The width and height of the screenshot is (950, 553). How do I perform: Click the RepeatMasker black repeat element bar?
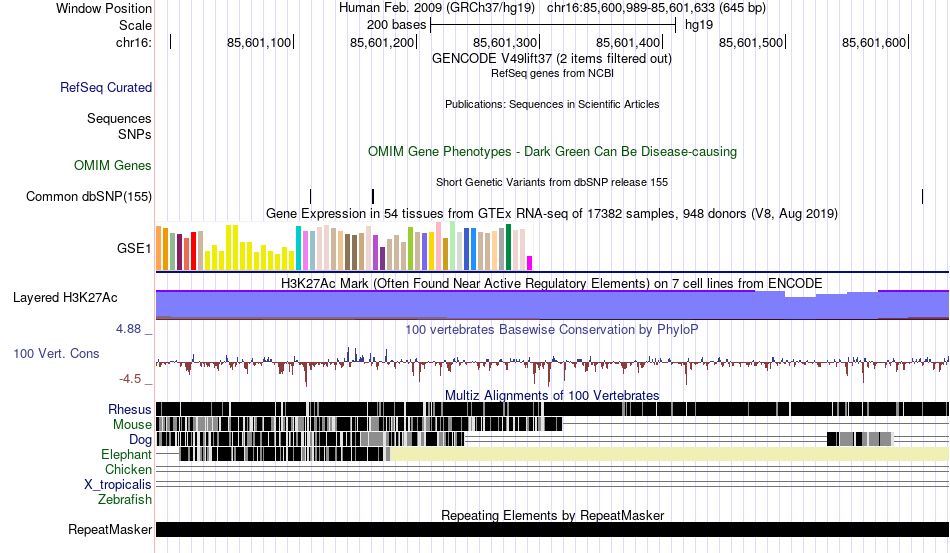[552, 529]
